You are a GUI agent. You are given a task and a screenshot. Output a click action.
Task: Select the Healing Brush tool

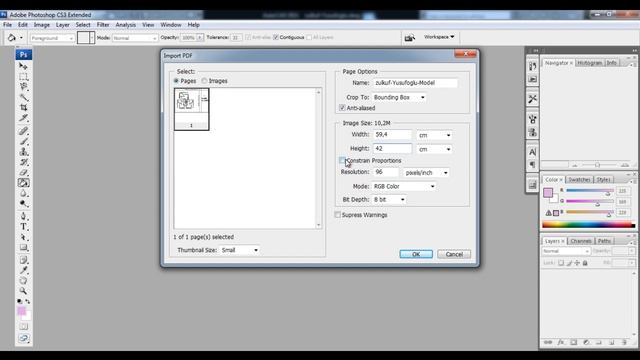click(23, 131)
